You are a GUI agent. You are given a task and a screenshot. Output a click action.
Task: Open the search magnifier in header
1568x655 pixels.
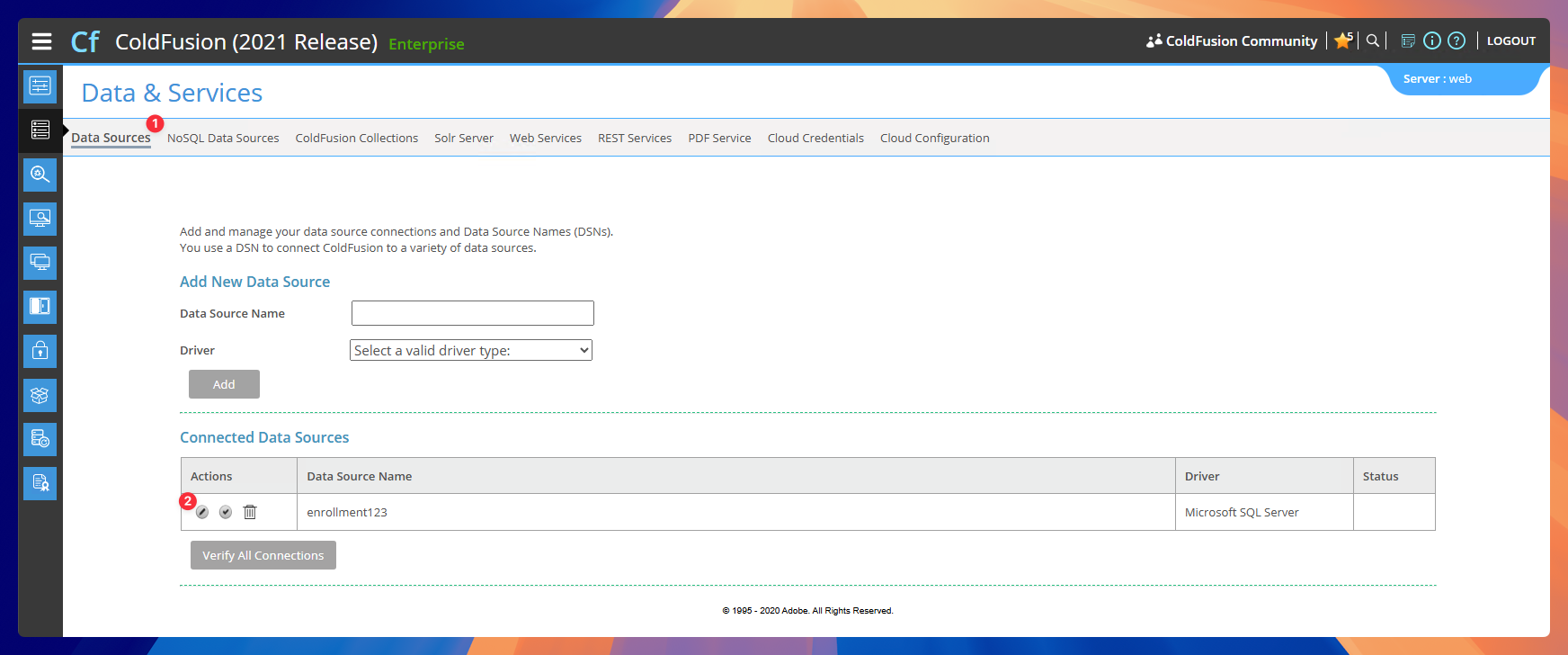coord(1373,40)
